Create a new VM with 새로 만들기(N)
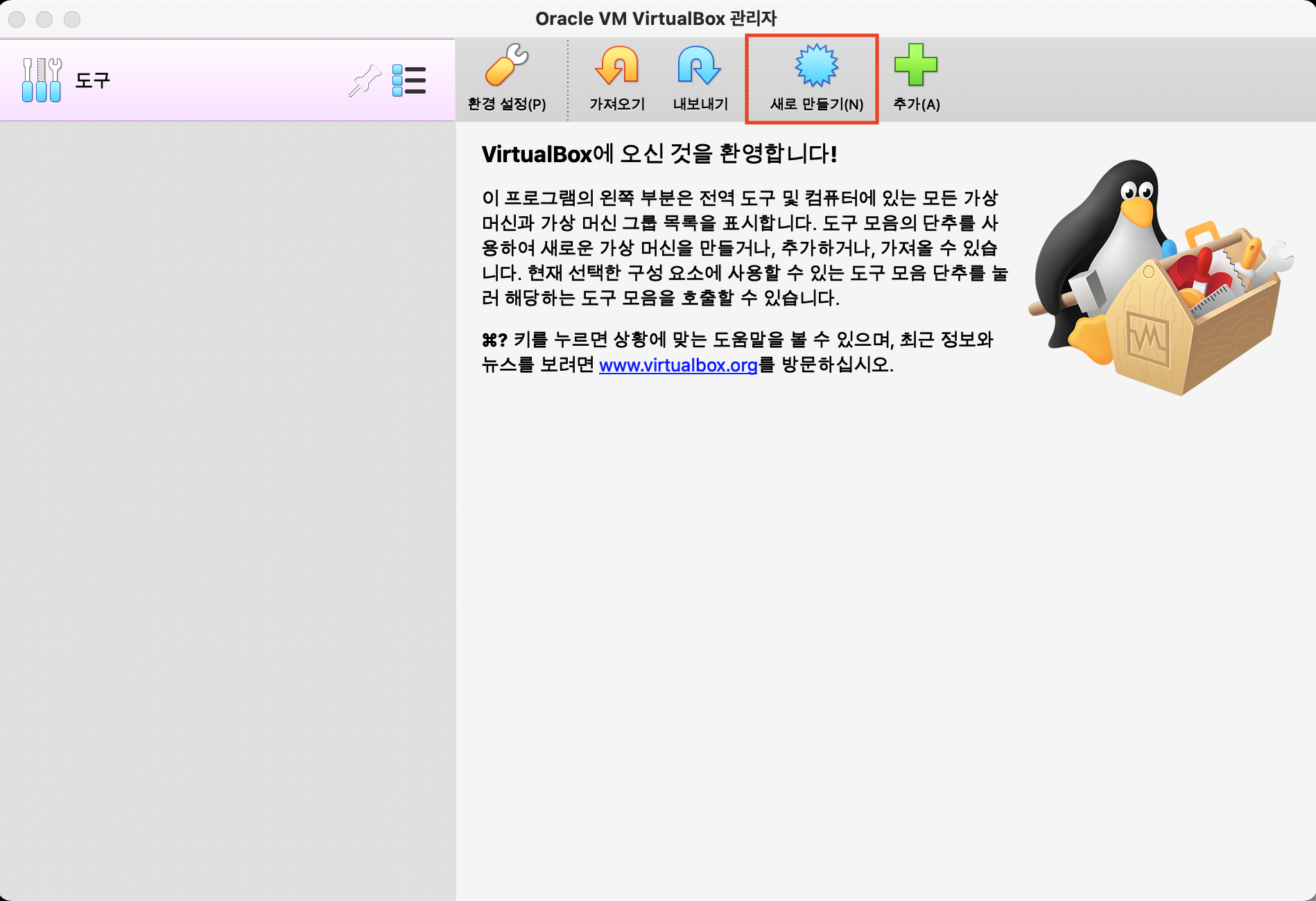1316x901 pixels. point(816,78)
